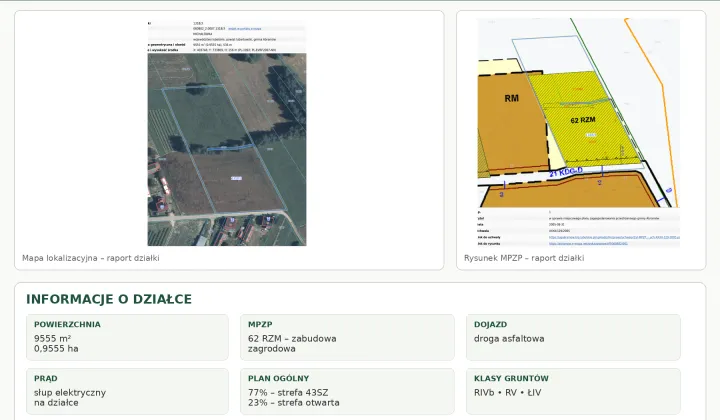Image resolution: width=720 pixels, height=420 pixels.
Task: Select the '62 RZM – zabudowa zagrodowa' text
Action: tap(292, 343)
